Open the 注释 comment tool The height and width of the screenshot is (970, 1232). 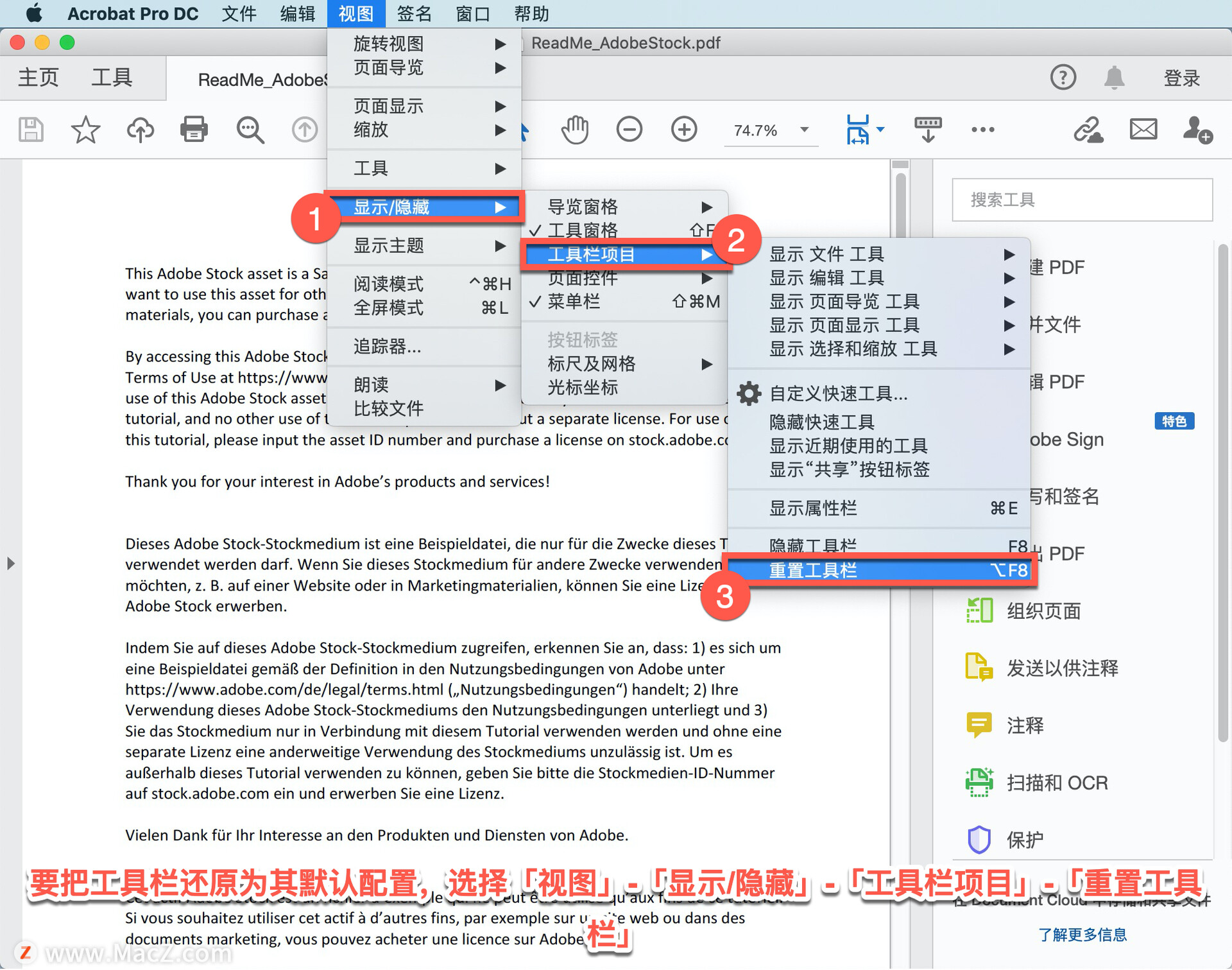1005,725
